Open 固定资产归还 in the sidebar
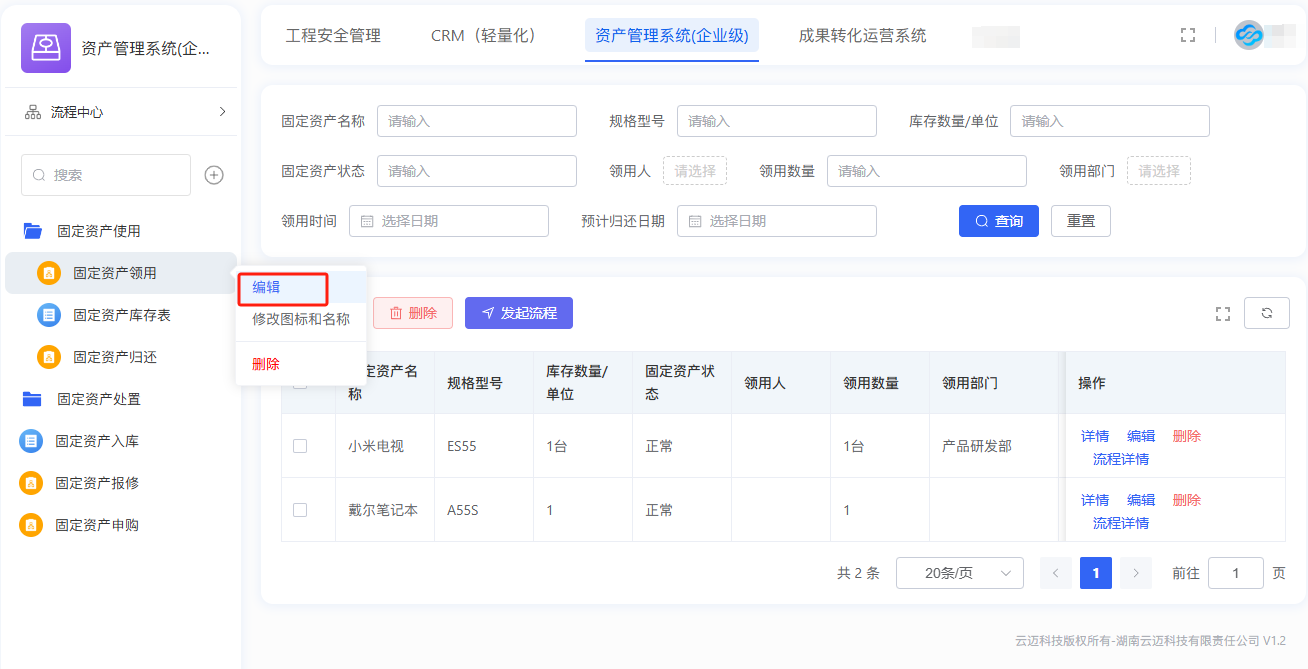Image resolution: width=1308 pixels, height=669 pixels. [114, 357]
